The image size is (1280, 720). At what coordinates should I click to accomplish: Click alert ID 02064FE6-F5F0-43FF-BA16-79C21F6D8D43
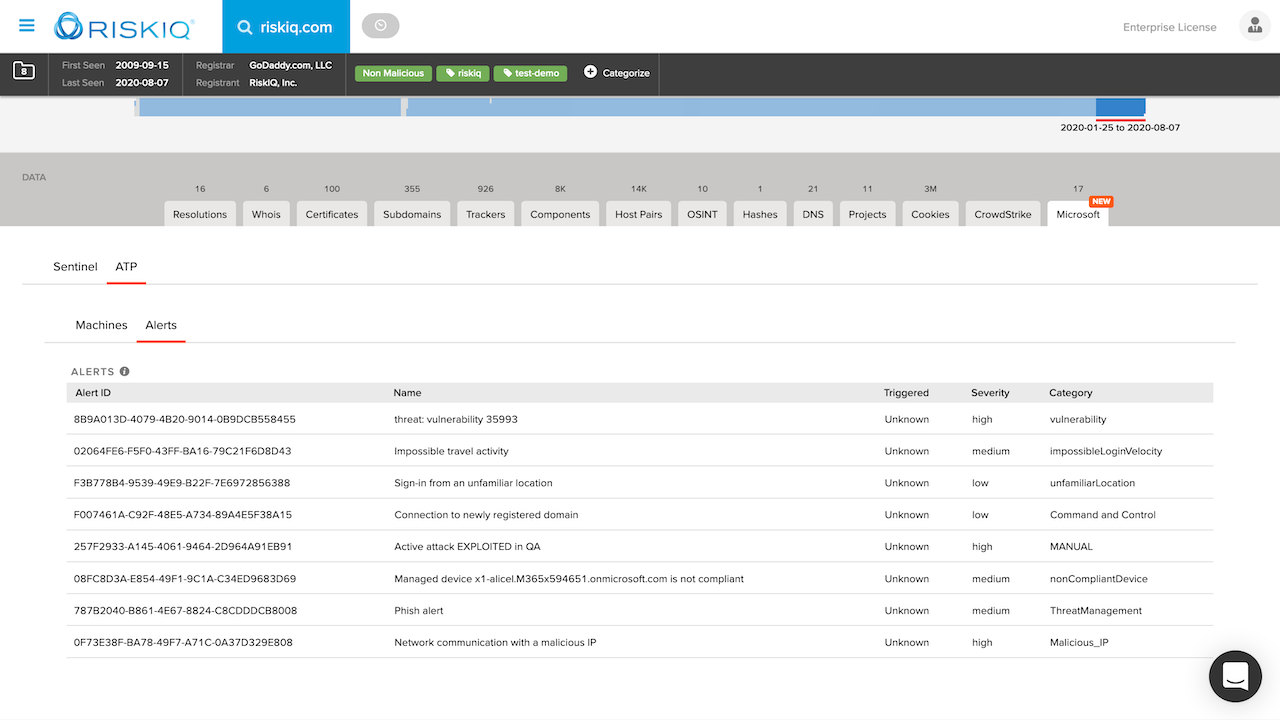(x=183, y=451)
